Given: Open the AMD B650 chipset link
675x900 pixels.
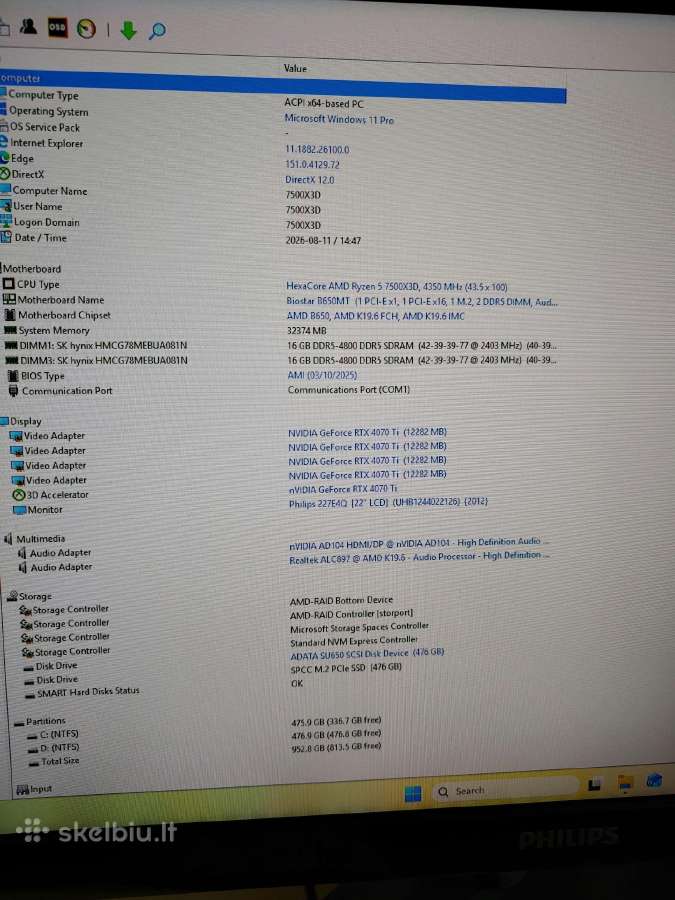Looking at the screenshot, I should (376, 316).
